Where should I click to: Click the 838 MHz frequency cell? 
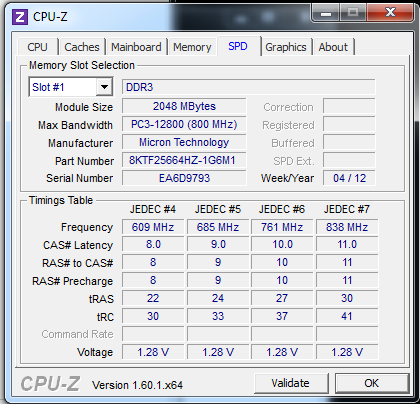pyautogui.click(x=347, y=227)
